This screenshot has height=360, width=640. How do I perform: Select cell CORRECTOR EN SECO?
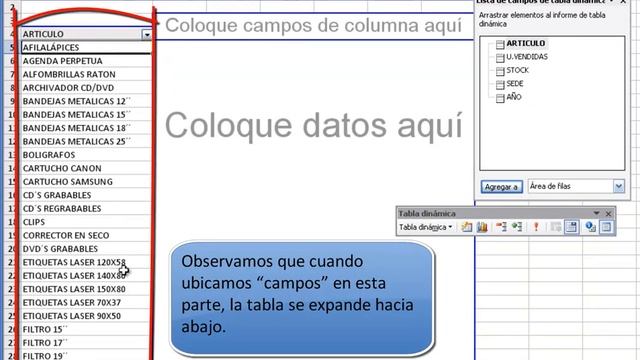(86, 236)
